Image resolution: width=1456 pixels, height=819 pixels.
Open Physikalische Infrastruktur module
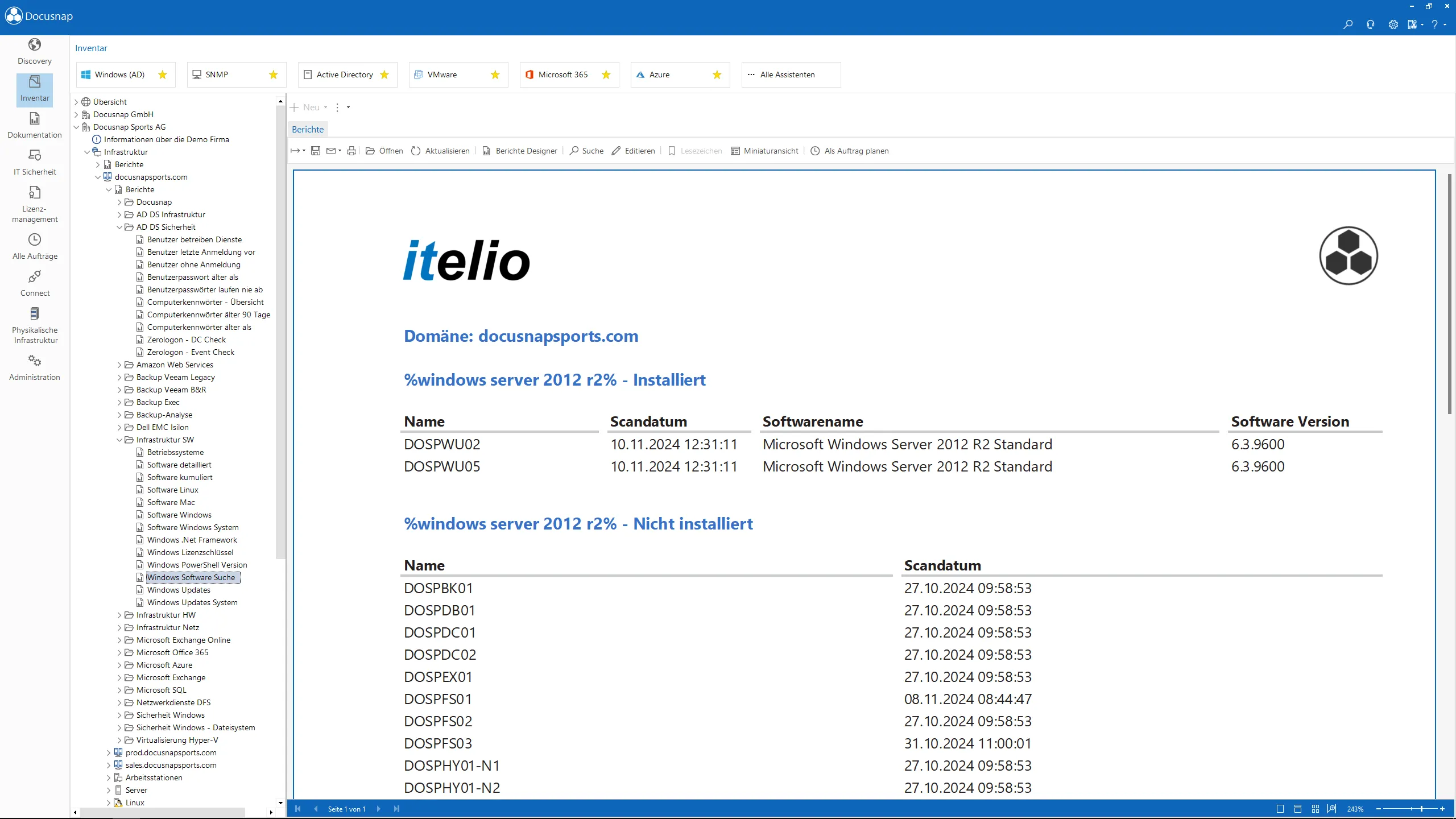click(x=35, y=326)
